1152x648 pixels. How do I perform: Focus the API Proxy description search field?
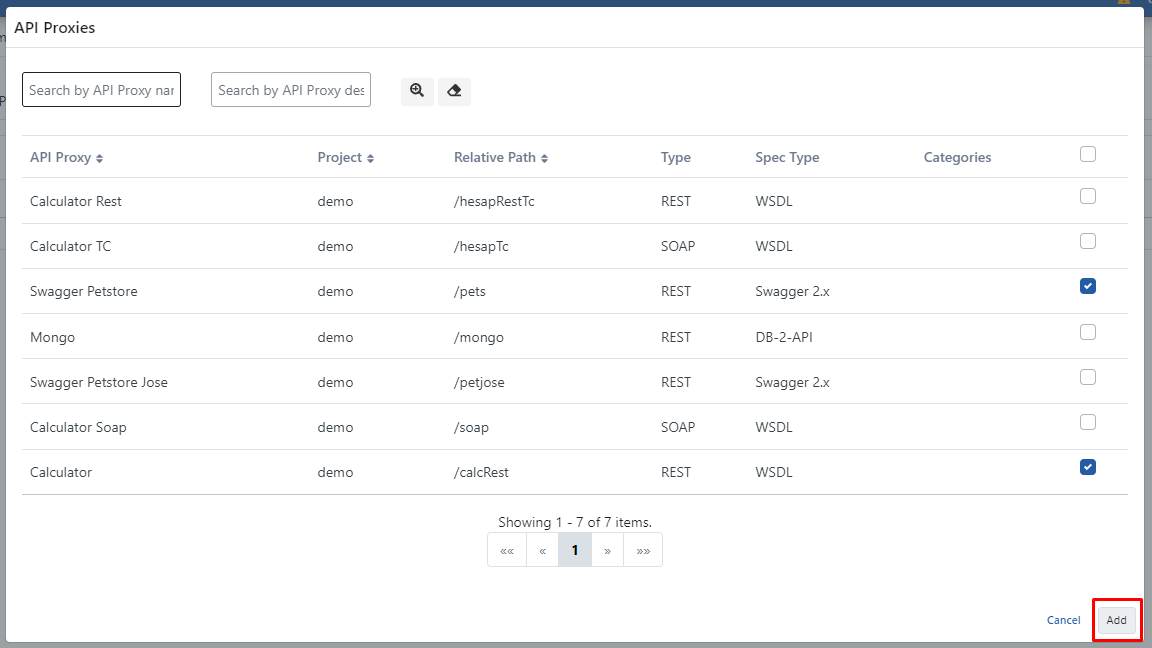click(290, 90)
